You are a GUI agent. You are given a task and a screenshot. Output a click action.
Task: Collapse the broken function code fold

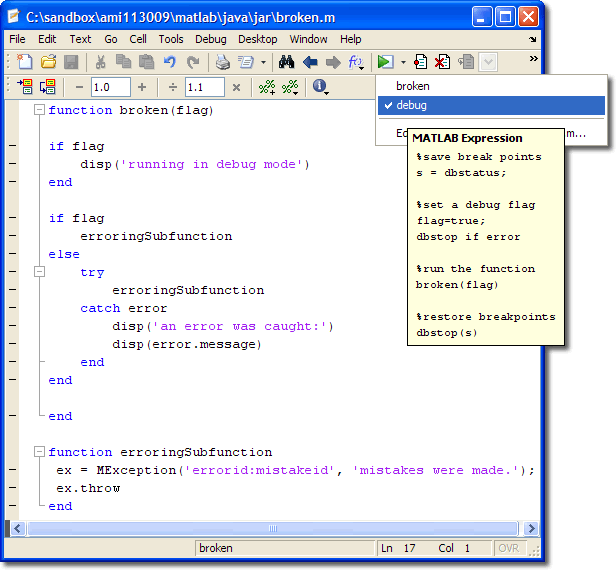click(x=39, y=110)
